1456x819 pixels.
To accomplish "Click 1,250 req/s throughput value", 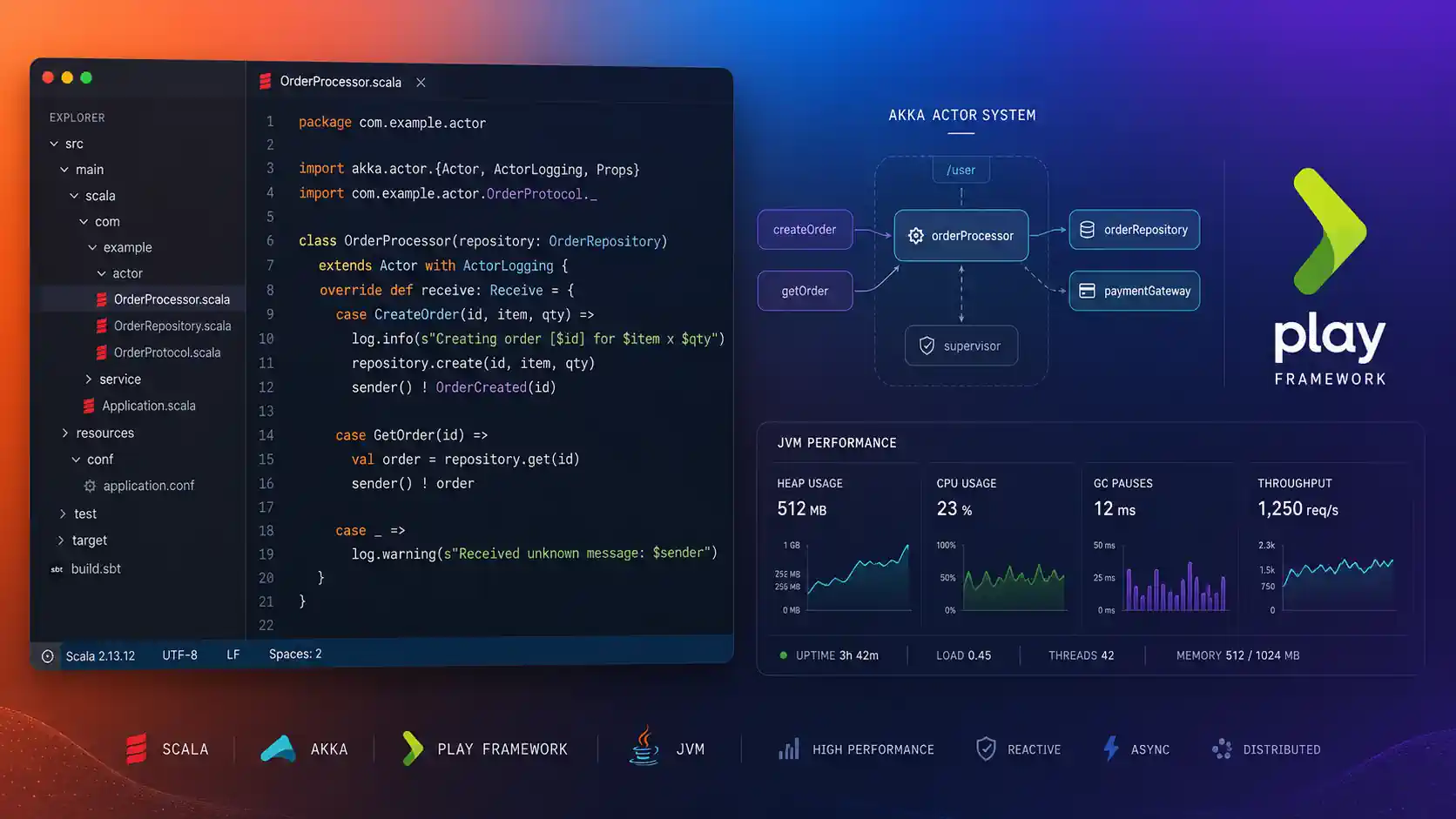I will pyautogui.click(x=1298, y=509).
